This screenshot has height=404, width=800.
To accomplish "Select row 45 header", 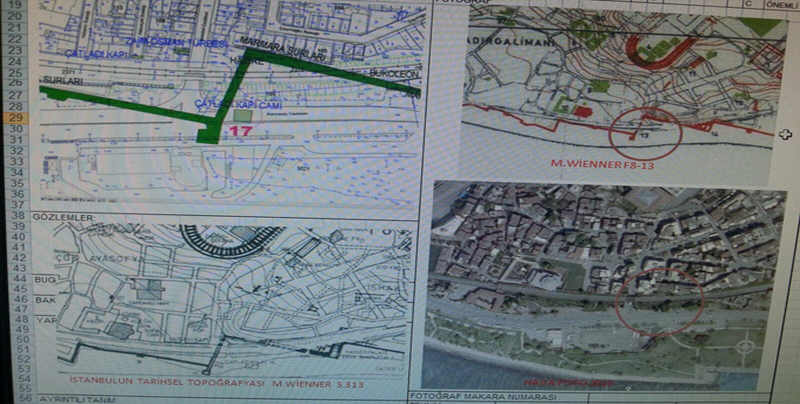I will (x=17, y=288).
